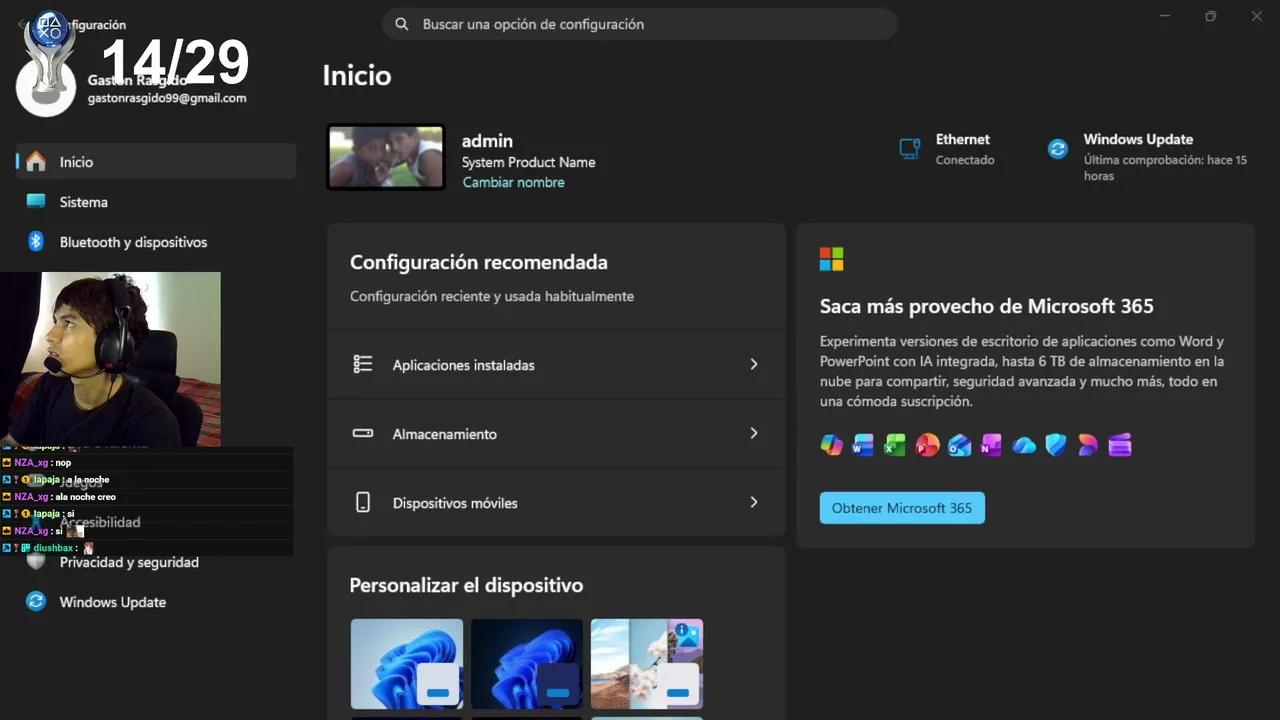Select the dark Windows bloom theme thumbnail

527,664
